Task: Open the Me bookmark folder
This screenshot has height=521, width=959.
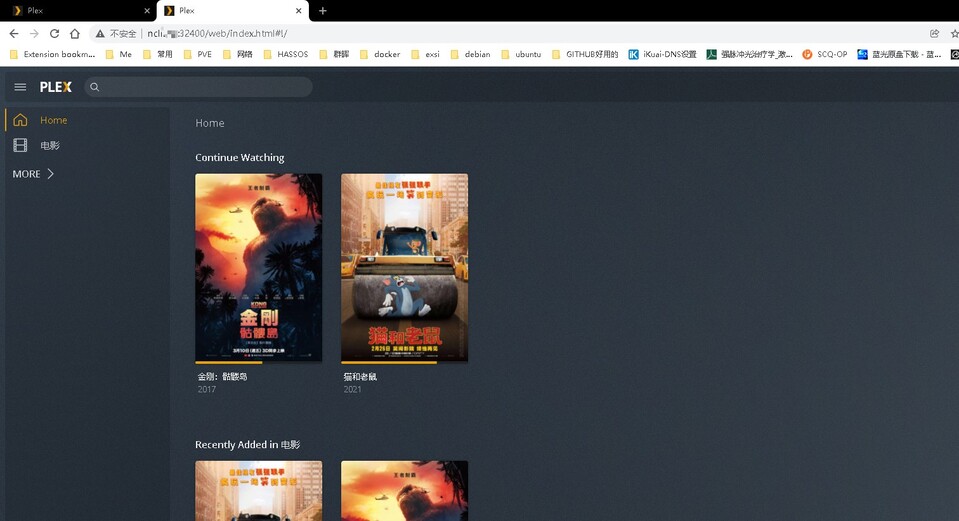Action: pyautogui.click(x=119, y=54)
